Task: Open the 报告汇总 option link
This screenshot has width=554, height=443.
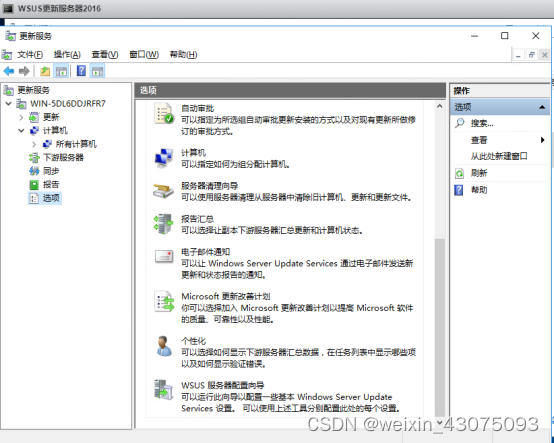Action: pyautogui.click(x=198, y=219)
